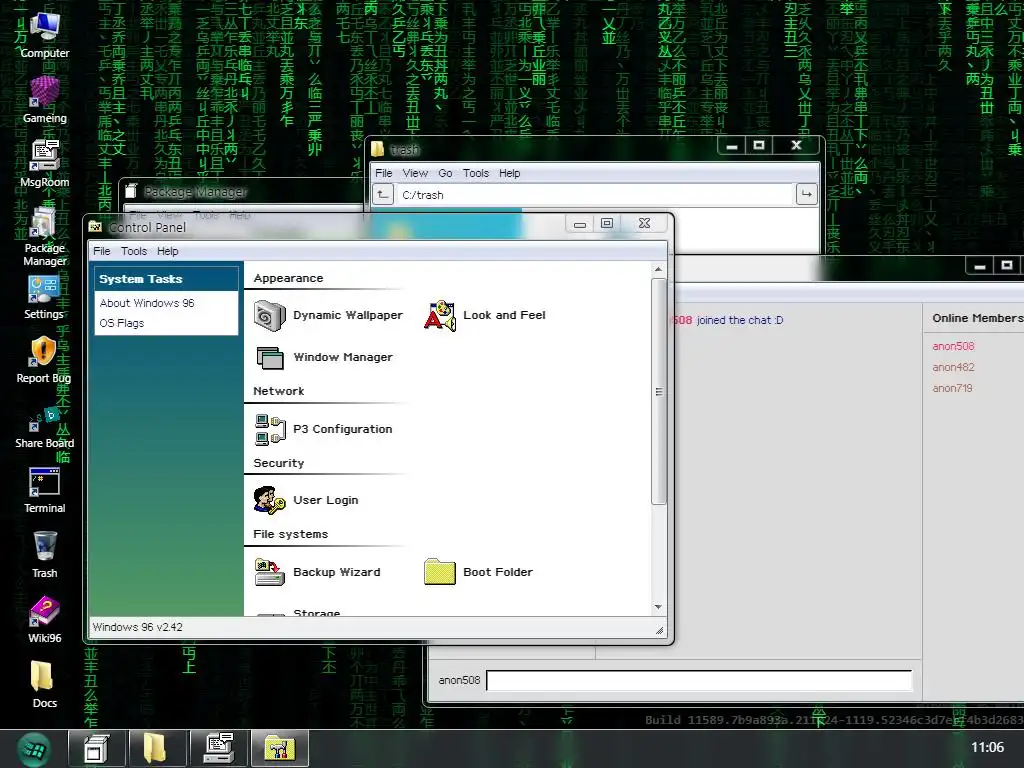
Task: Click the Control Panel resize grip
Action: click(x=660, y=630)
